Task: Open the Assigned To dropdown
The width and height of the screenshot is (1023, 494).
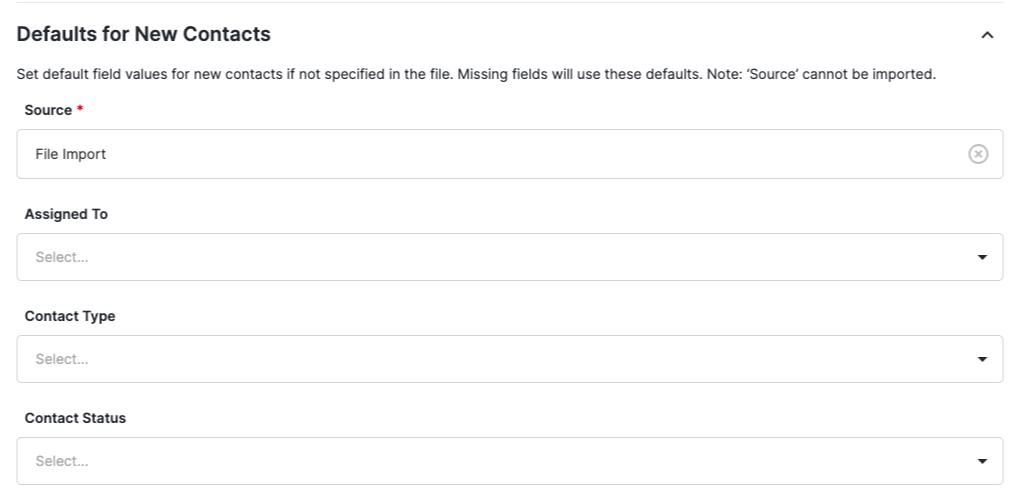Action: 500,257
